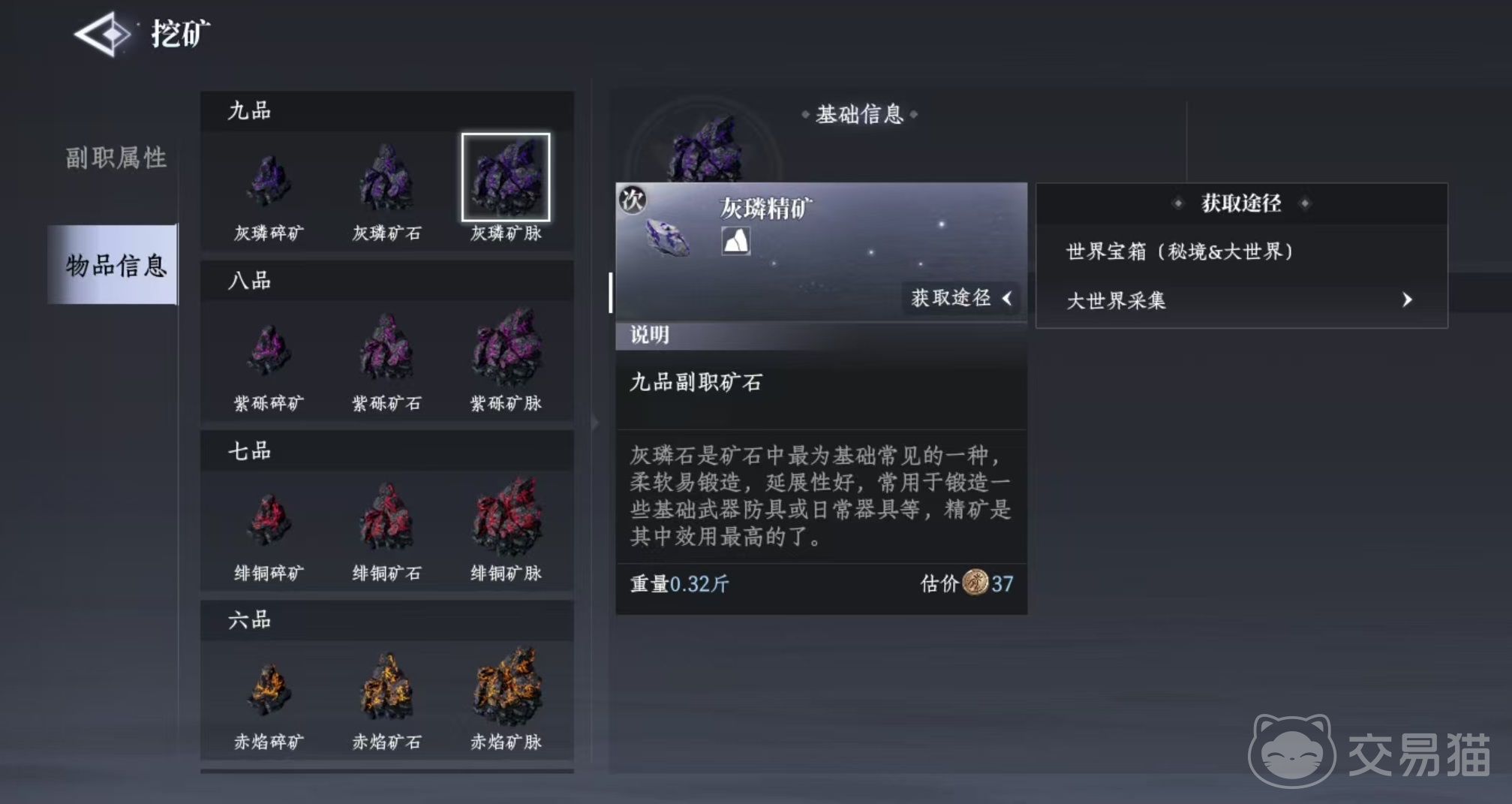Click the 估价 coin icon
This screenshot has width=1512, height=804.
pyautogui.click(x=975, y=583)
